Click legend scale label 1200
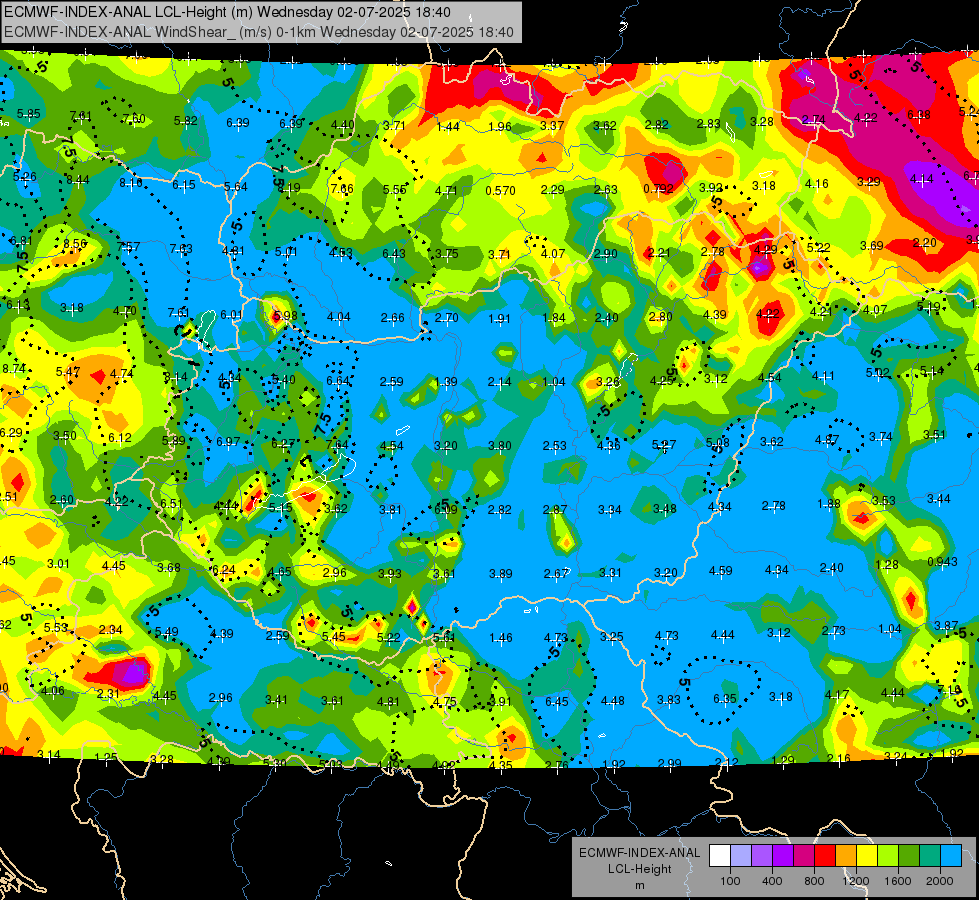 click(x=856, y=881)
